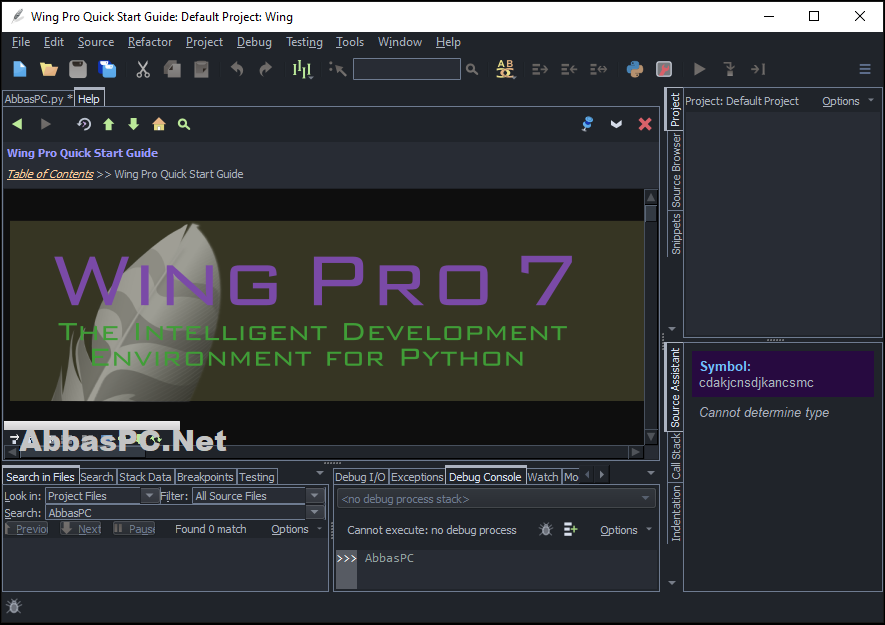
Task: Go to previous help page up arrow
Action: point(108,124)
